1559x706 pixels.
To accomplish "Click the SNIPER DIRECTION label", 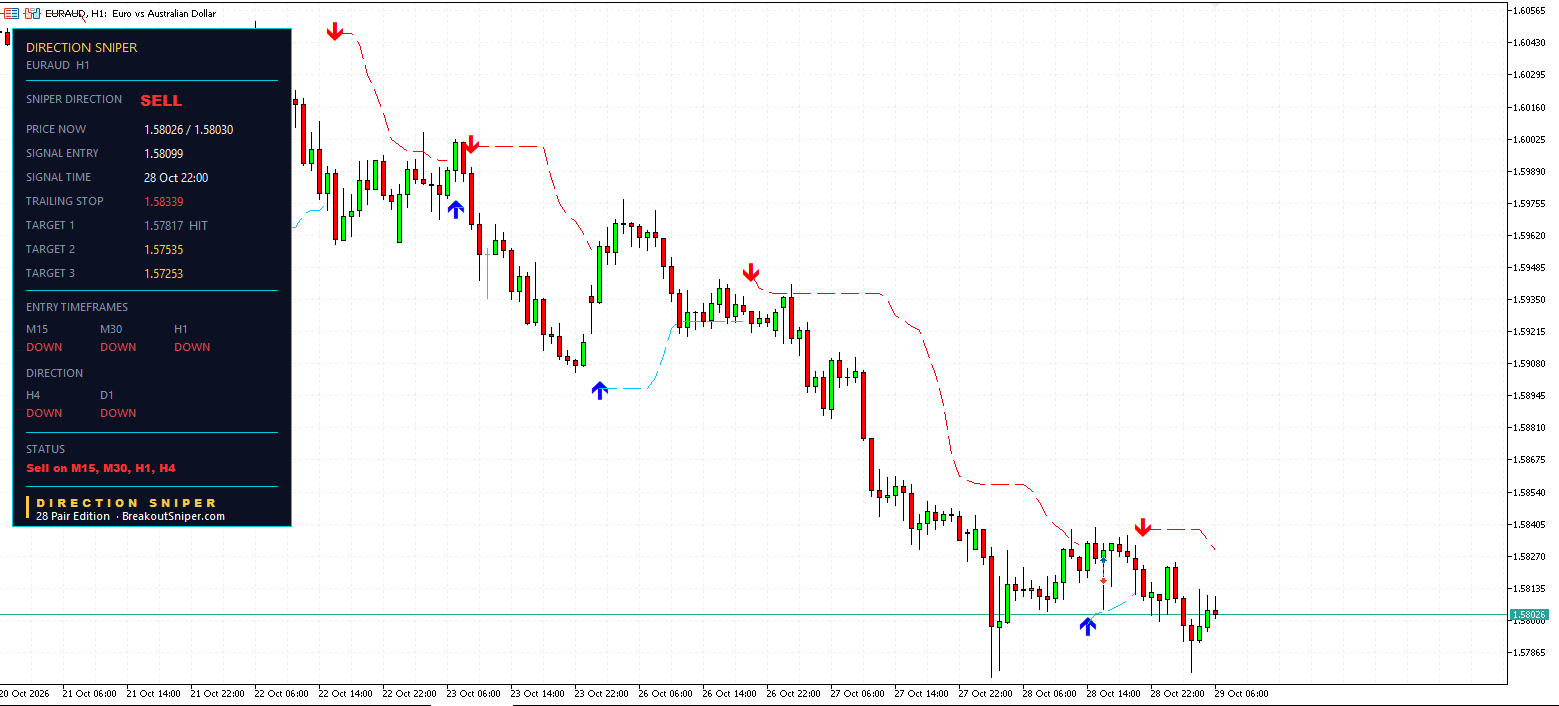I will (74, 99).
